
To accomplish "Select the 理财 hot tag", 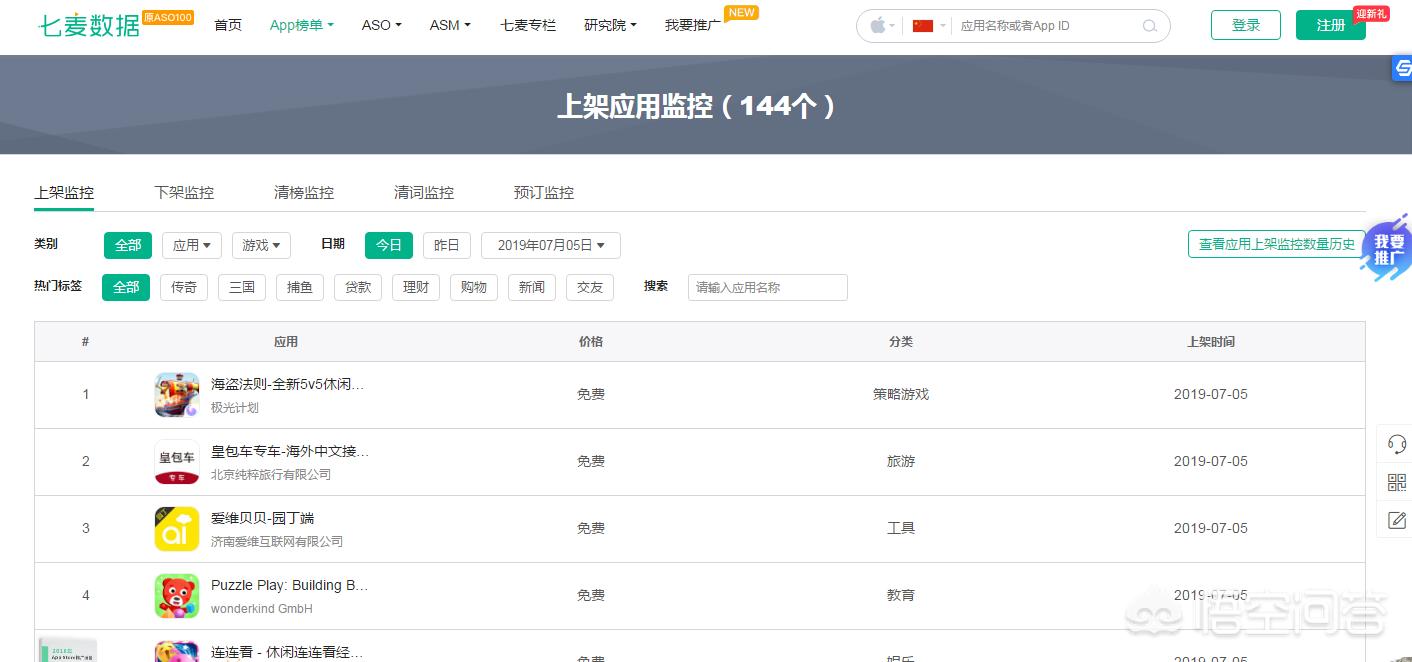I will click(x=416, y=287).
